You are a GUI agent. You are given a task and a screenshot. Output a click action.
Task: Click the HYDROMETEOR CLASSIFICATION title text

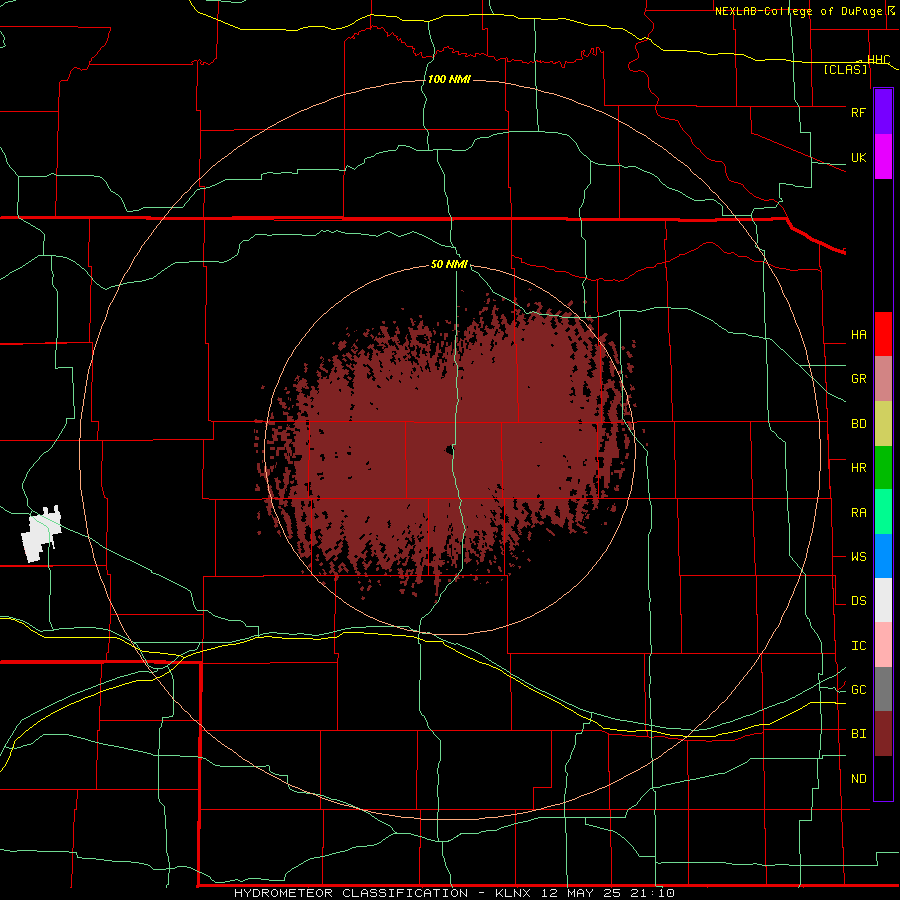click(x=351, y=893)
